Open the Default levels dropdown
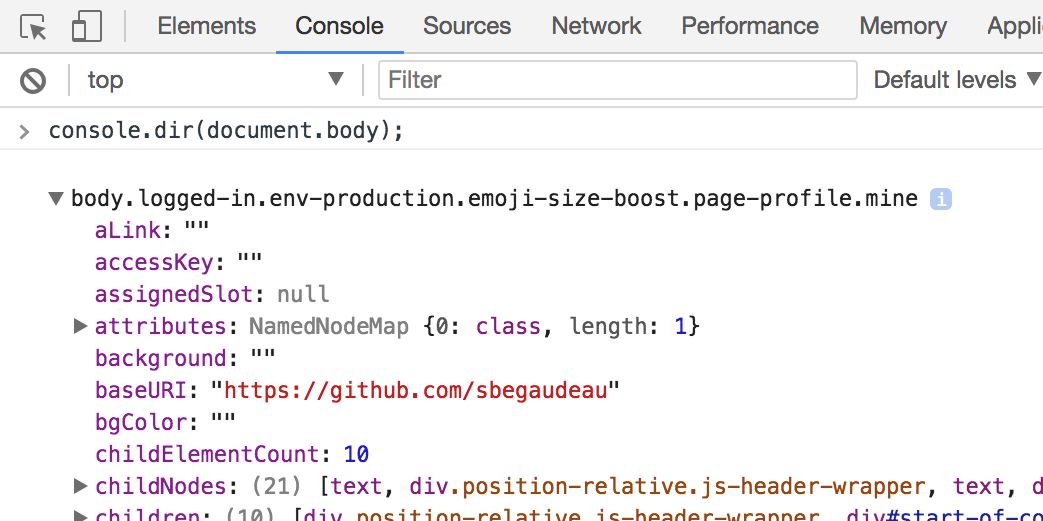 tap(957, 81)
